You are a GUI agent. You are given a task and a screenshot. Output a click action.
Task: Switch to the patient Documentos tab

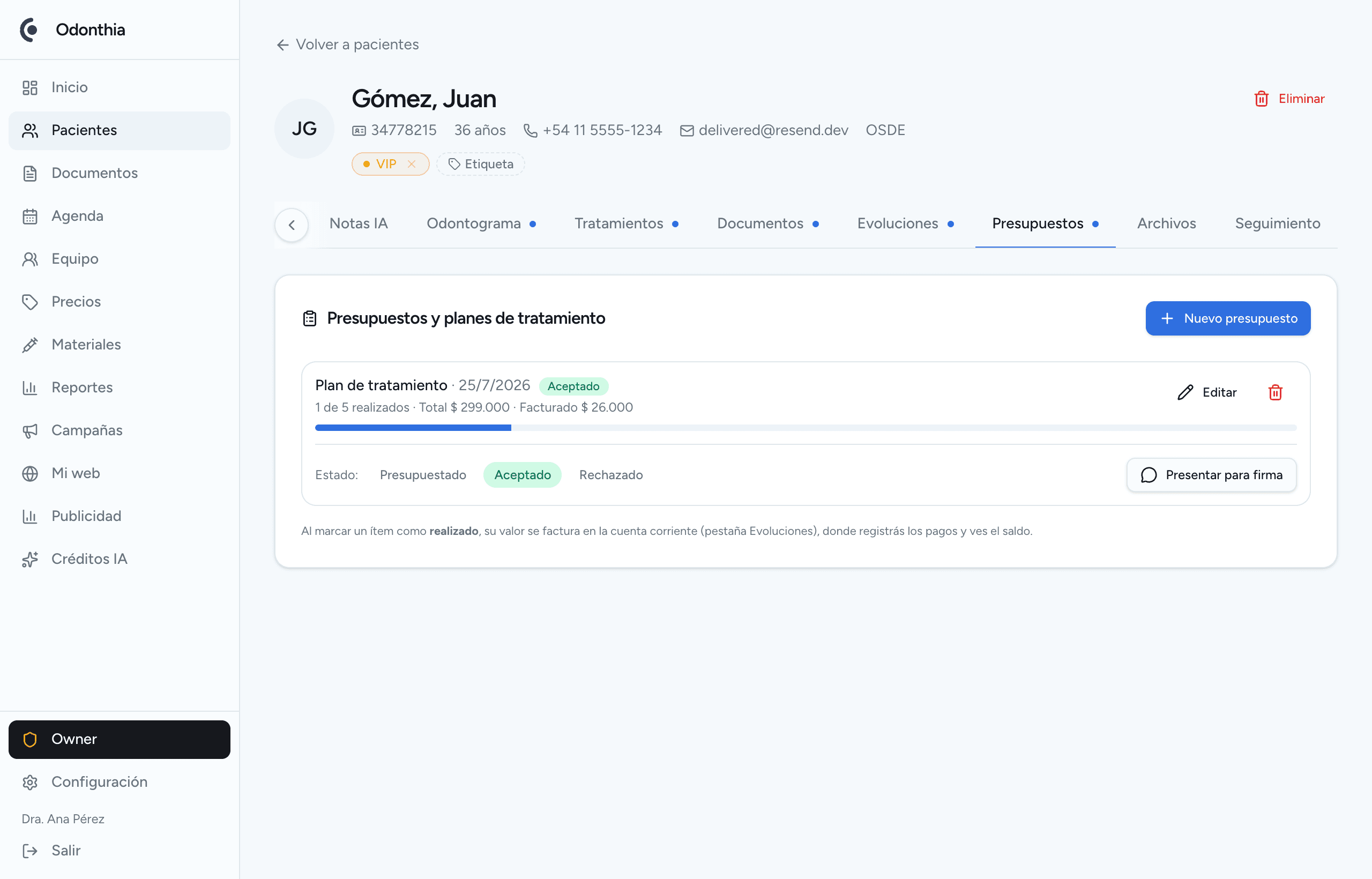[x=767, y=223]
